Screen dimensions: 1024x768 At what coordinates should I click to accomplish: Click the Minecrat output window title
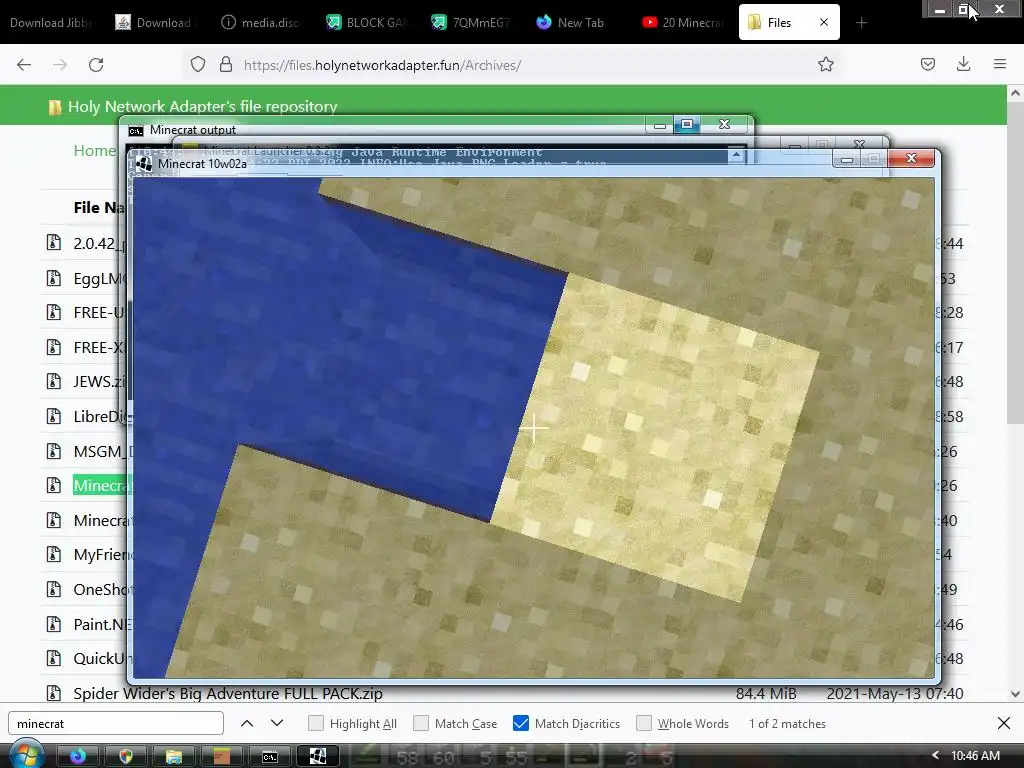click(193, 129)
